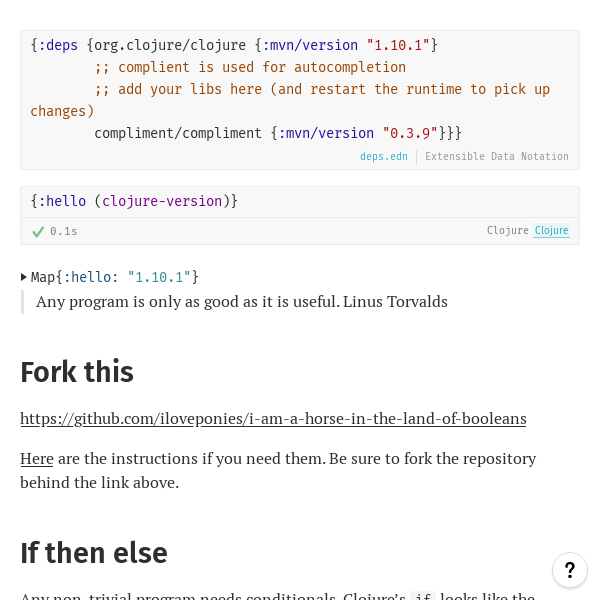Open the deps.edn file link
Screen dimensions: 600x600
click(384, 156)
